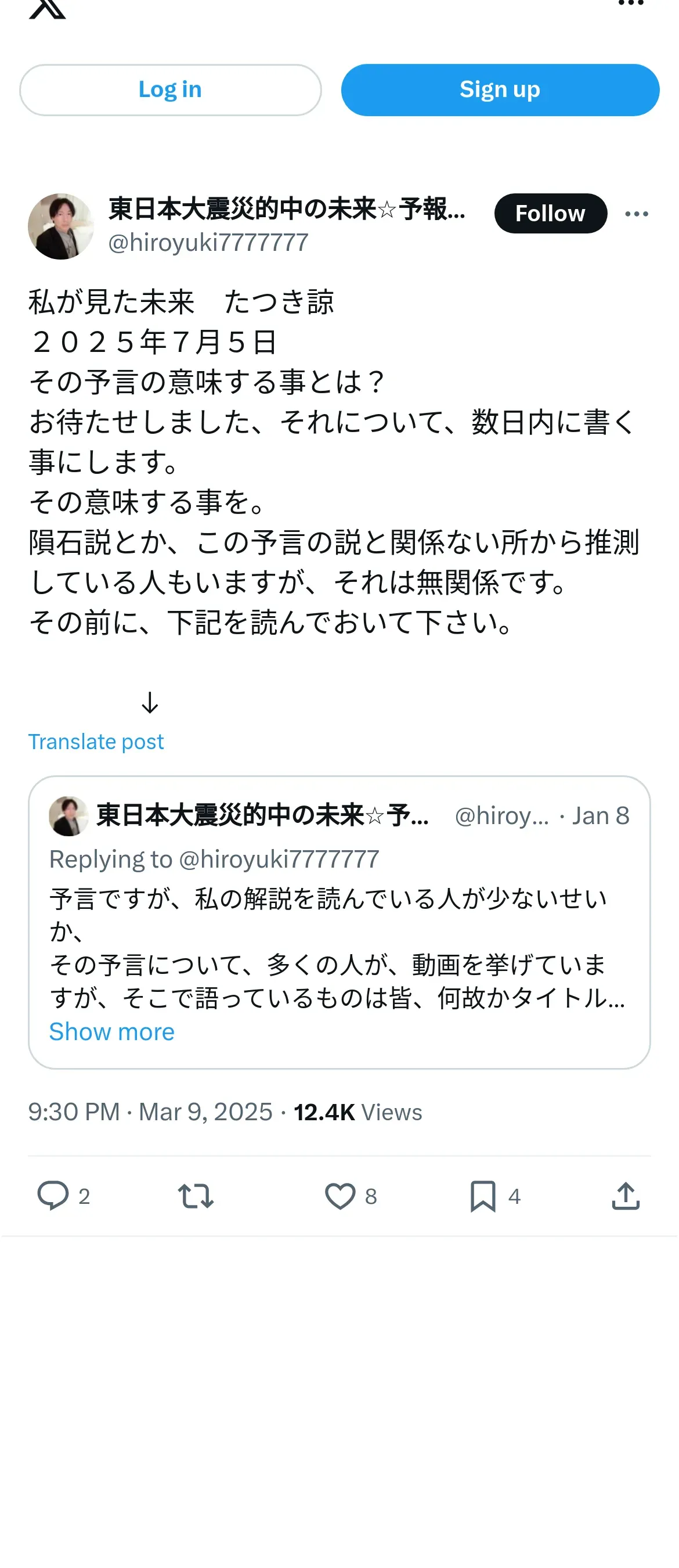679x1568 pixels.
Task: Click the author display name text
Action: coord(286,209)
